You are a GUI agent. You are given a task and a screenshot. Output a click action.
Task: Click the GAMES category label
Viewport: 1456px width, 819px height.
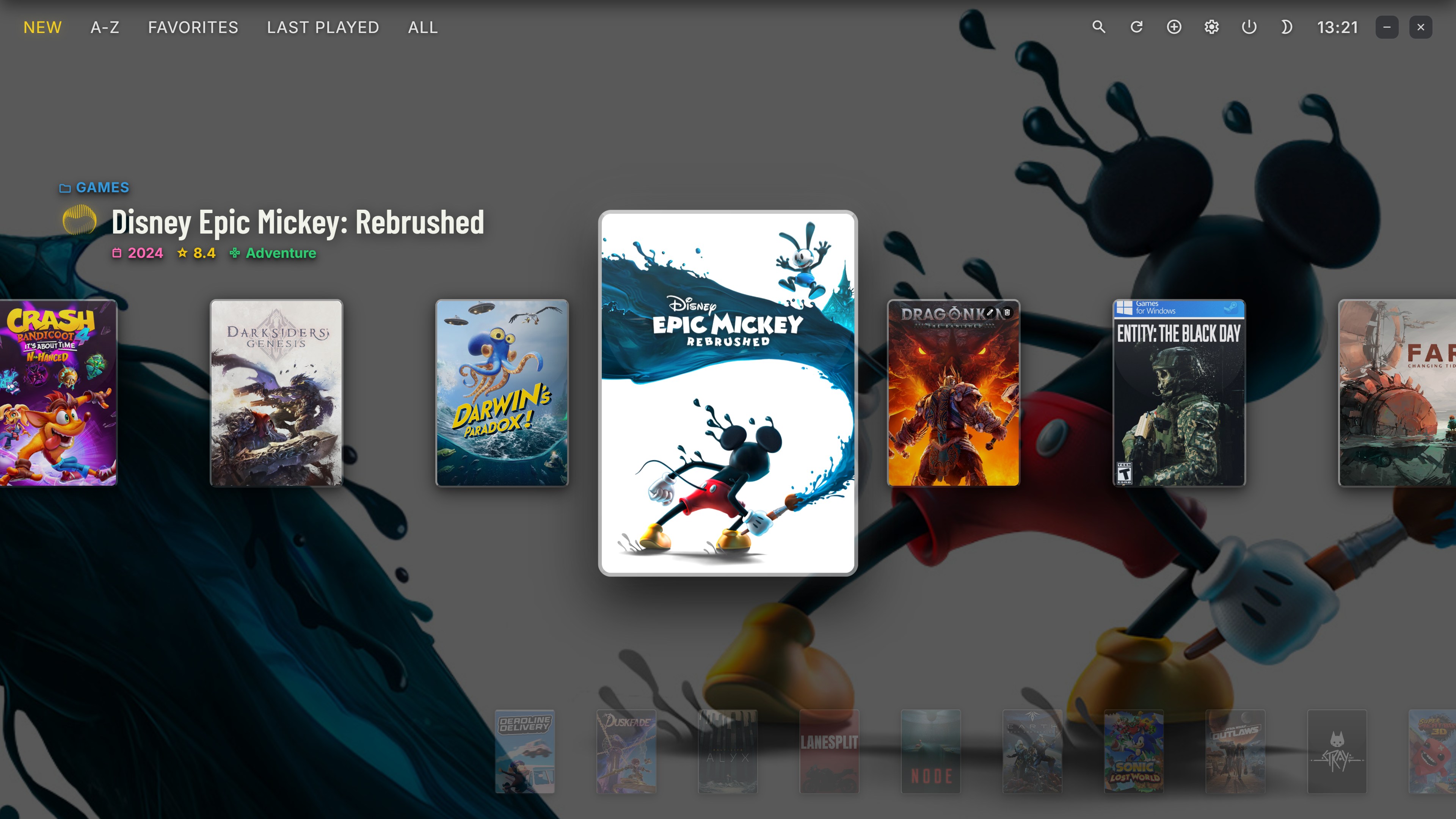point(103,188)
